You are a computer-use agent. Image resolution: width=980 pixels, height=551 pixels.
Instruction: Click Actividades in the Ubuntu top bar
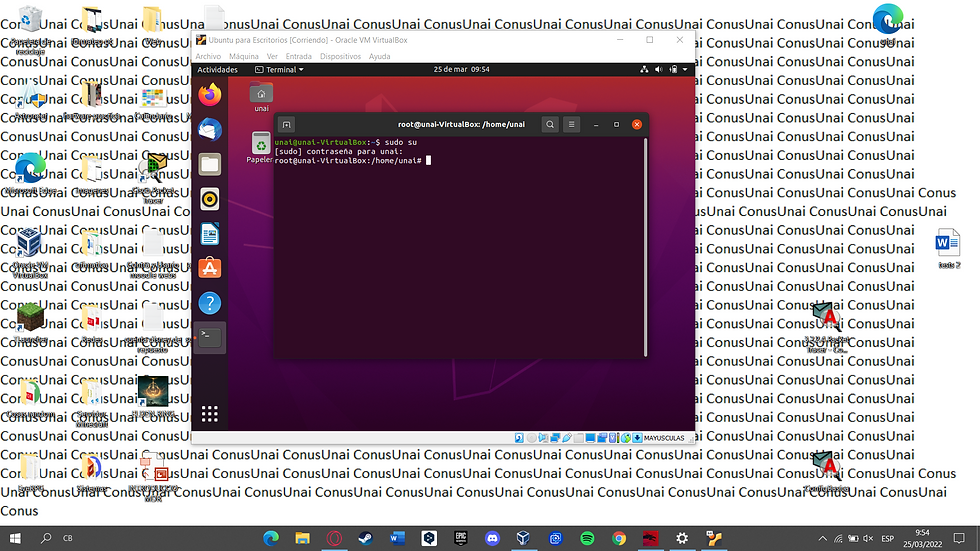218,69
